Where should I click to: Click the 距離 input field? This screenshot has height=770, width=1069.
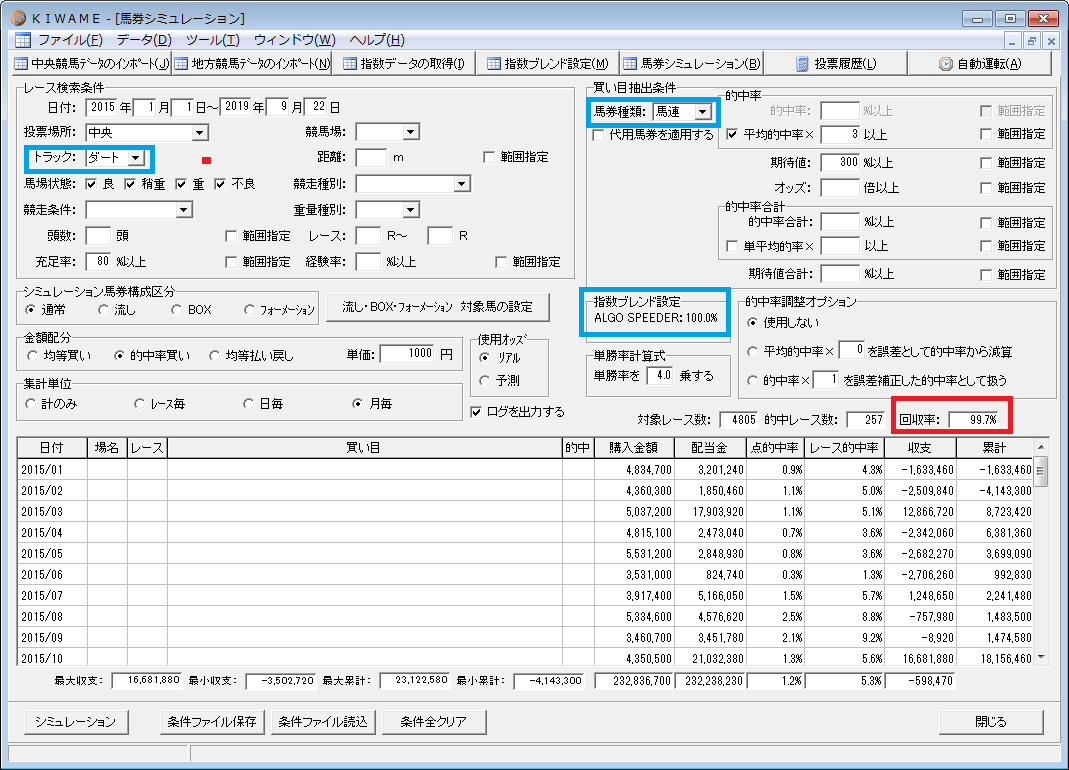click(371, 158)
